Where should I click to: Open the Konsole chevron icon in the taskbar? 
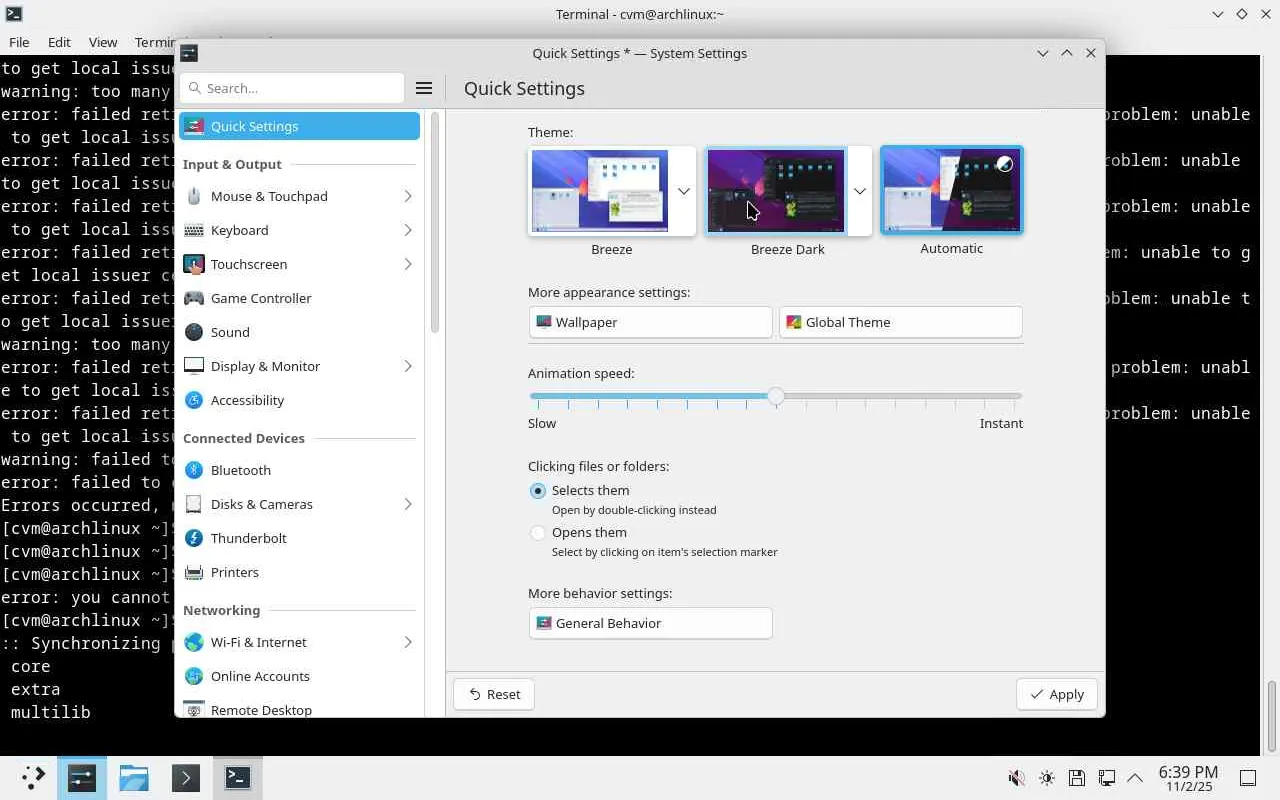(186, 778)
